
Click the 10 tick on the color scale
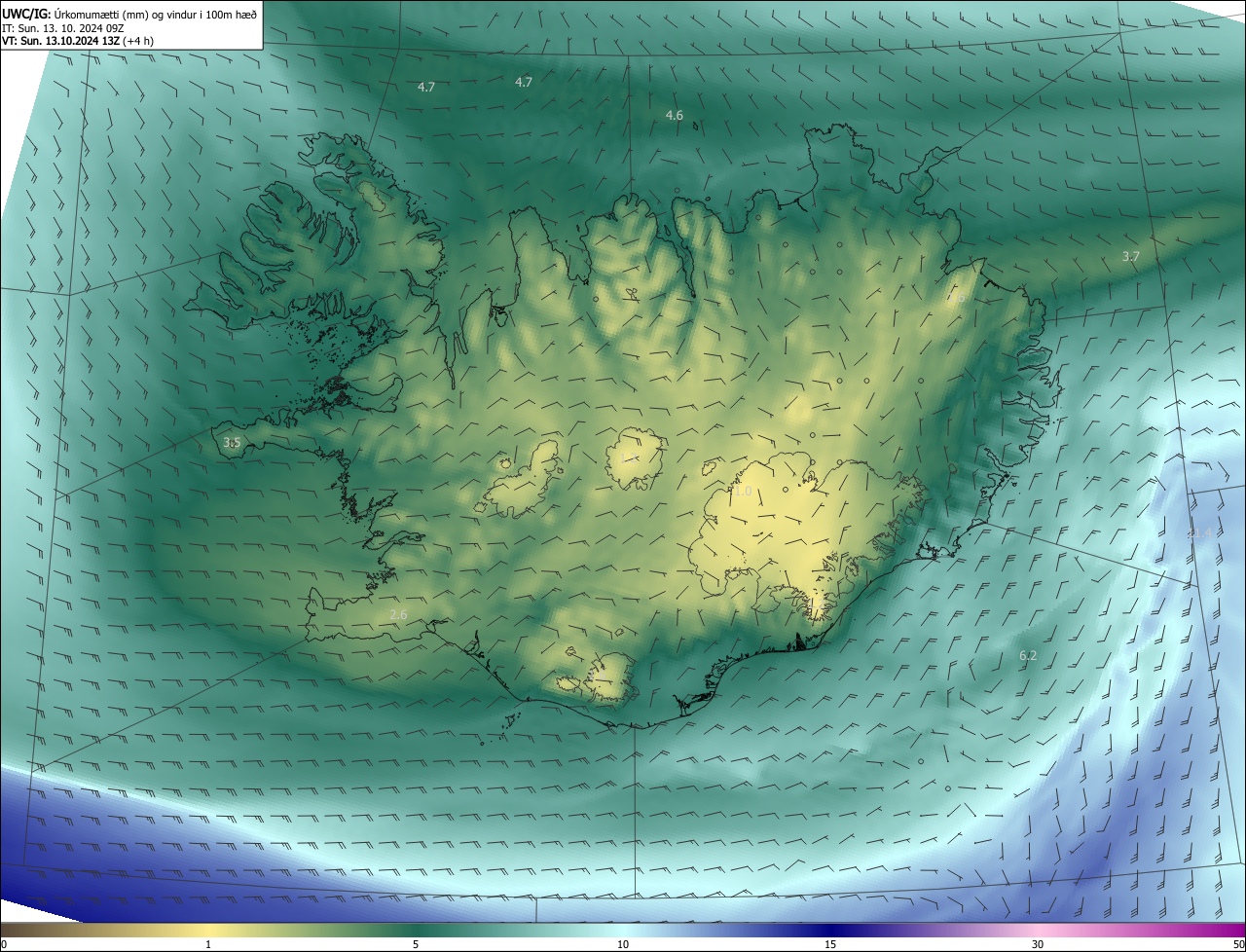pyautogui.click(x=623, y=944)
